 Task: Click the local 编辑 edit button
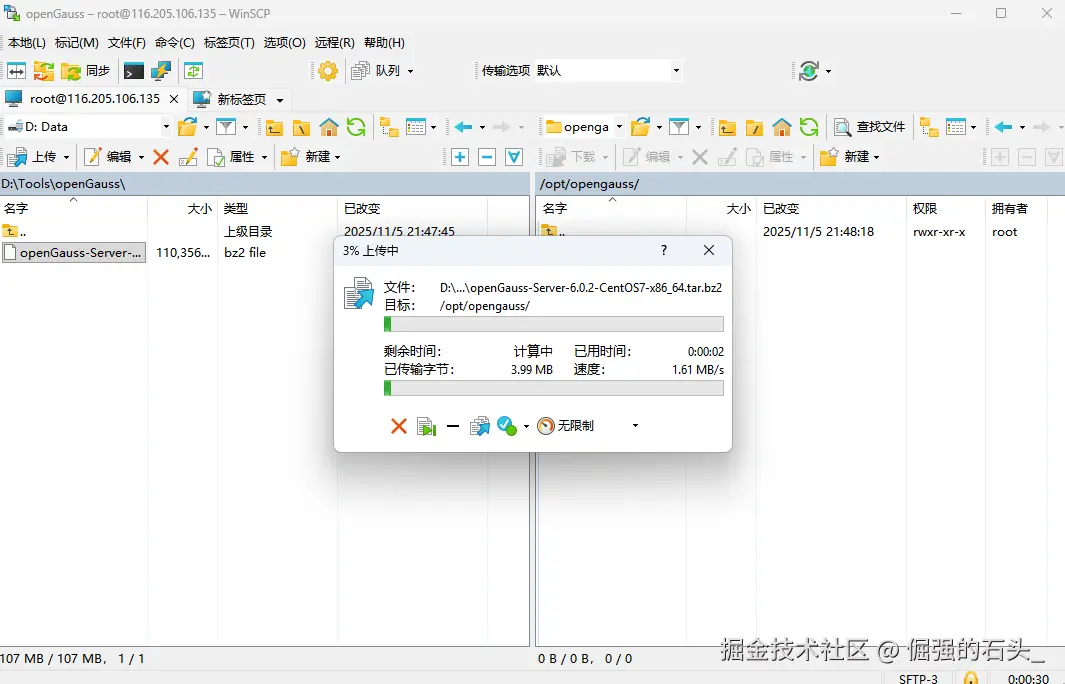(x=108, y=157)
